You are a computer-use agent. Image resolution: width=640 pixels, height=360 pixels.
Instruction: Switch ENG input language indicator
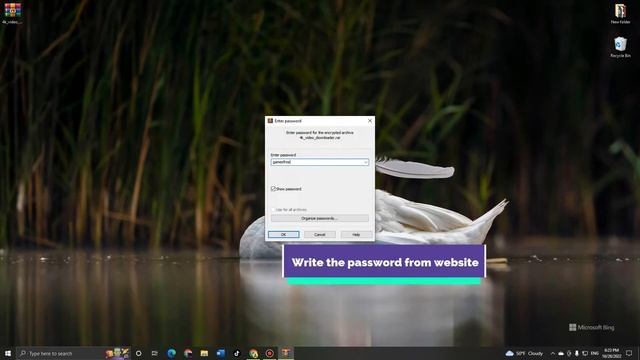tap(595, 353)
